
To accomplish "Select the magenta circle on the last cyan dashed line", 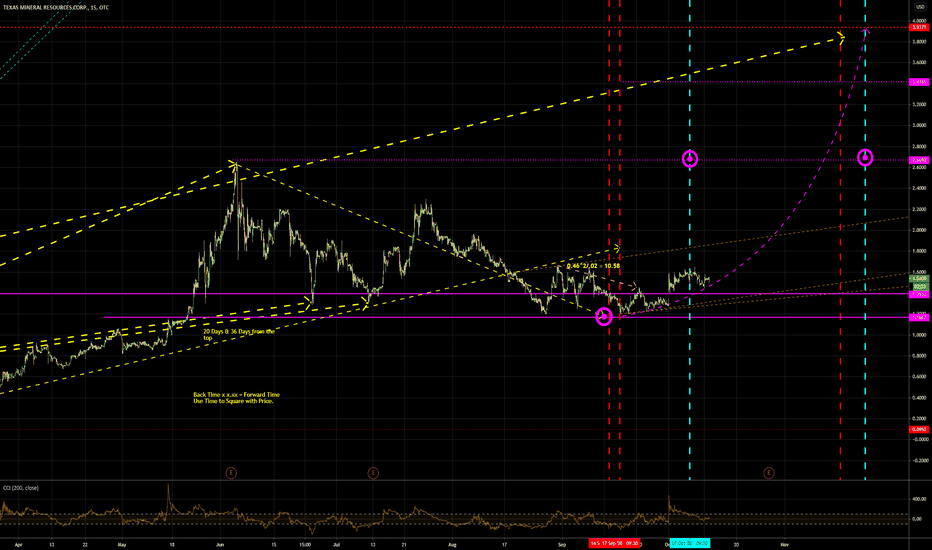I will (865, 158).
